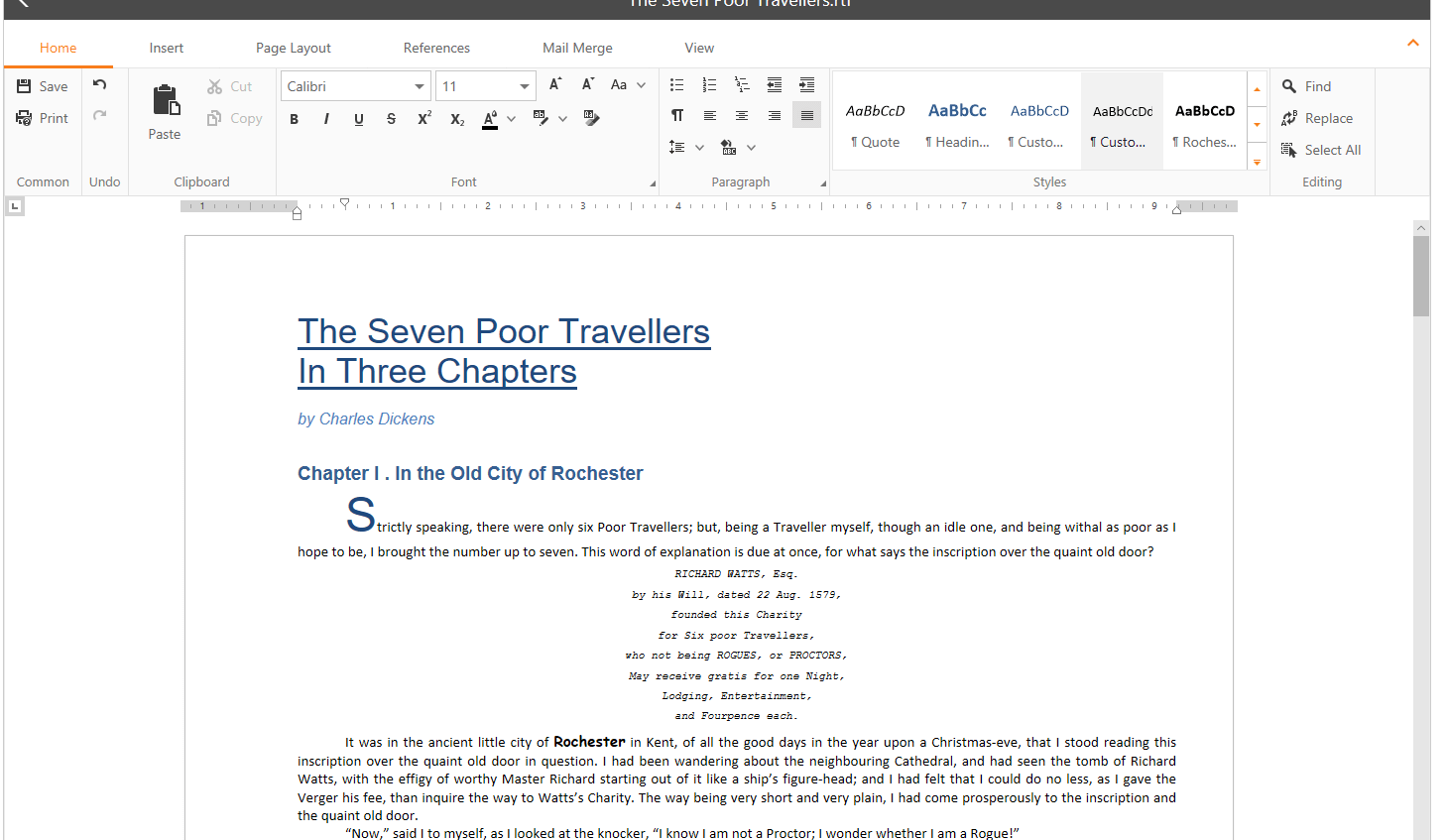
Task: Decrease the font size
Action: click(x=588, y=84)
